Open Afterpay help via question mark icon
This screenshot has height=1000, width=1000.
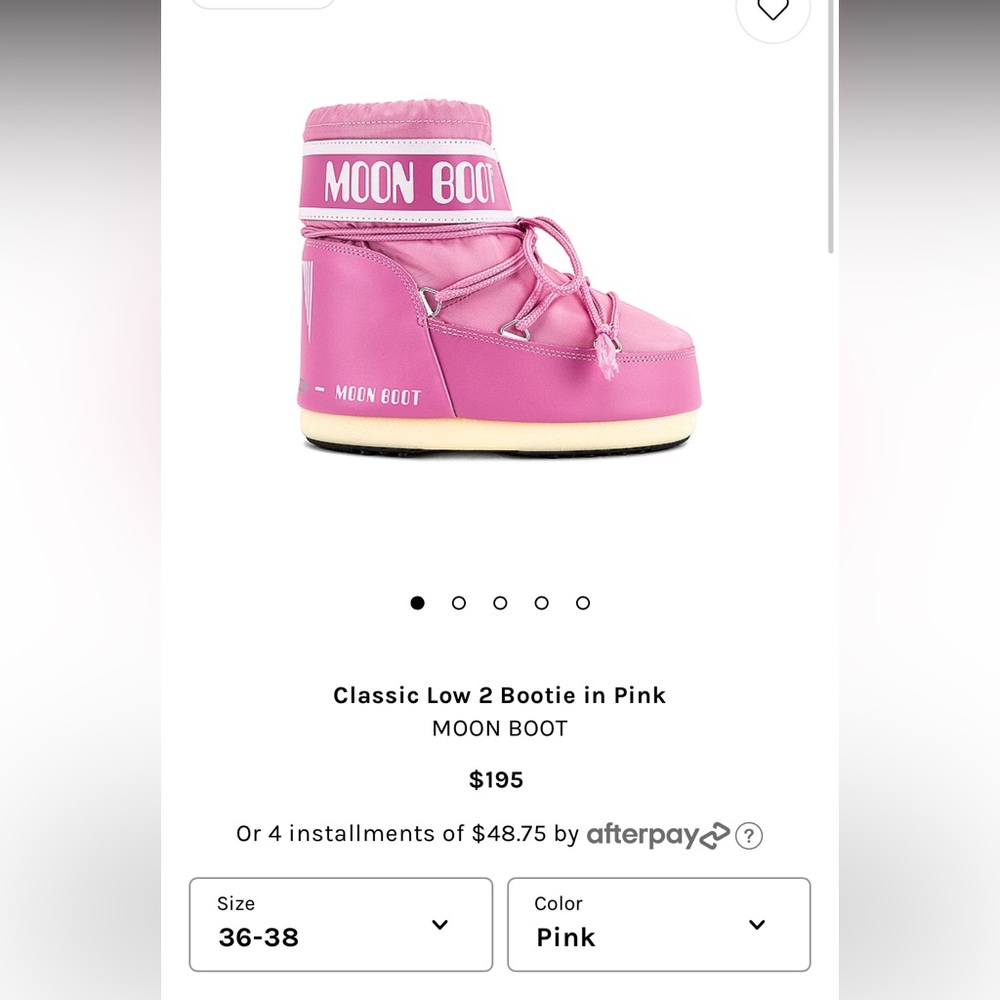point(750,835)
